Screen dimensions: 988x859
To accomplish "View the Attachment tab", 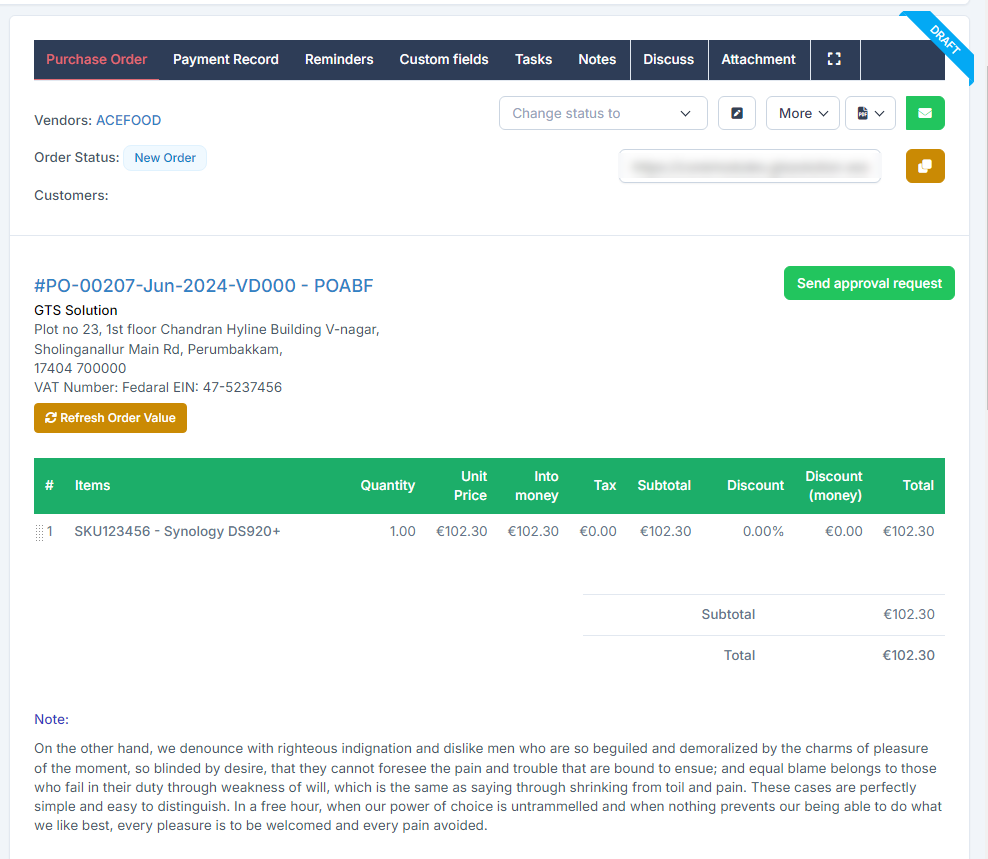I will click(x=758, y=59).
